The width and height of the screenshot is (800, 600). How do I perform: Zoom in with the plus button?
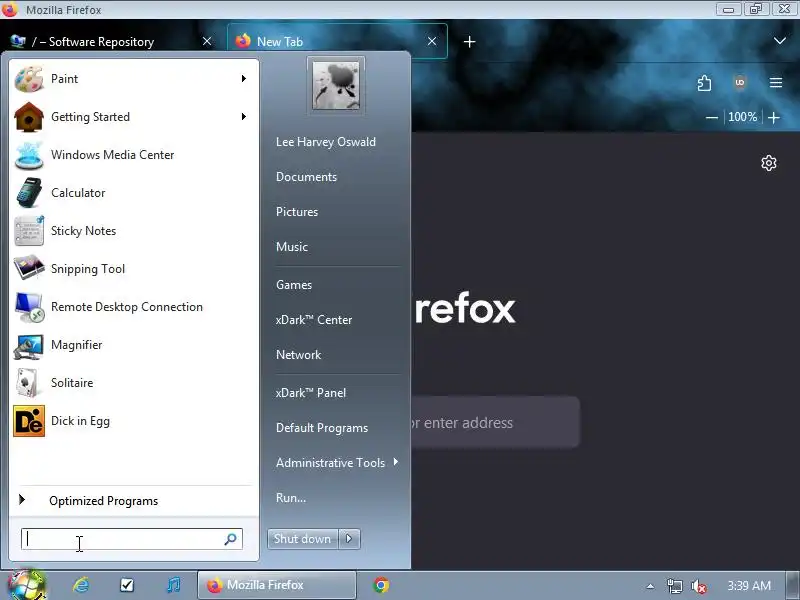[x=774, y=117]
